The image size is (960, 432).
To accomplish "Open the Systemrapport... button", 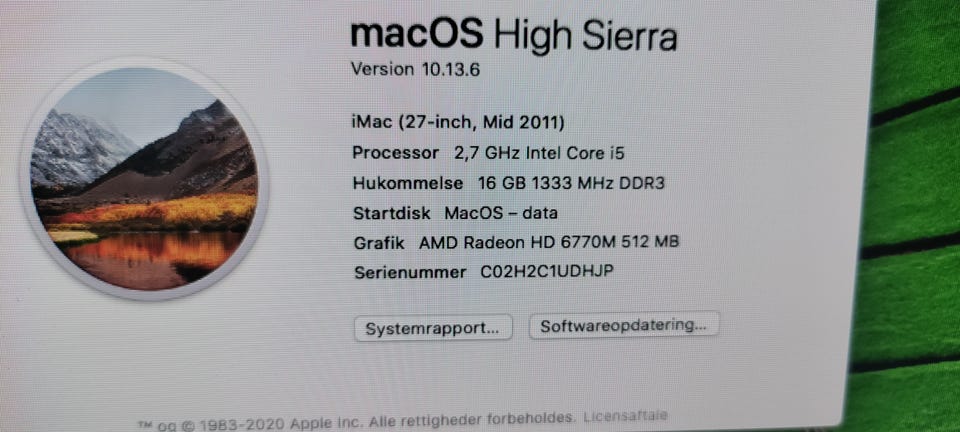I will coord(433,328).
